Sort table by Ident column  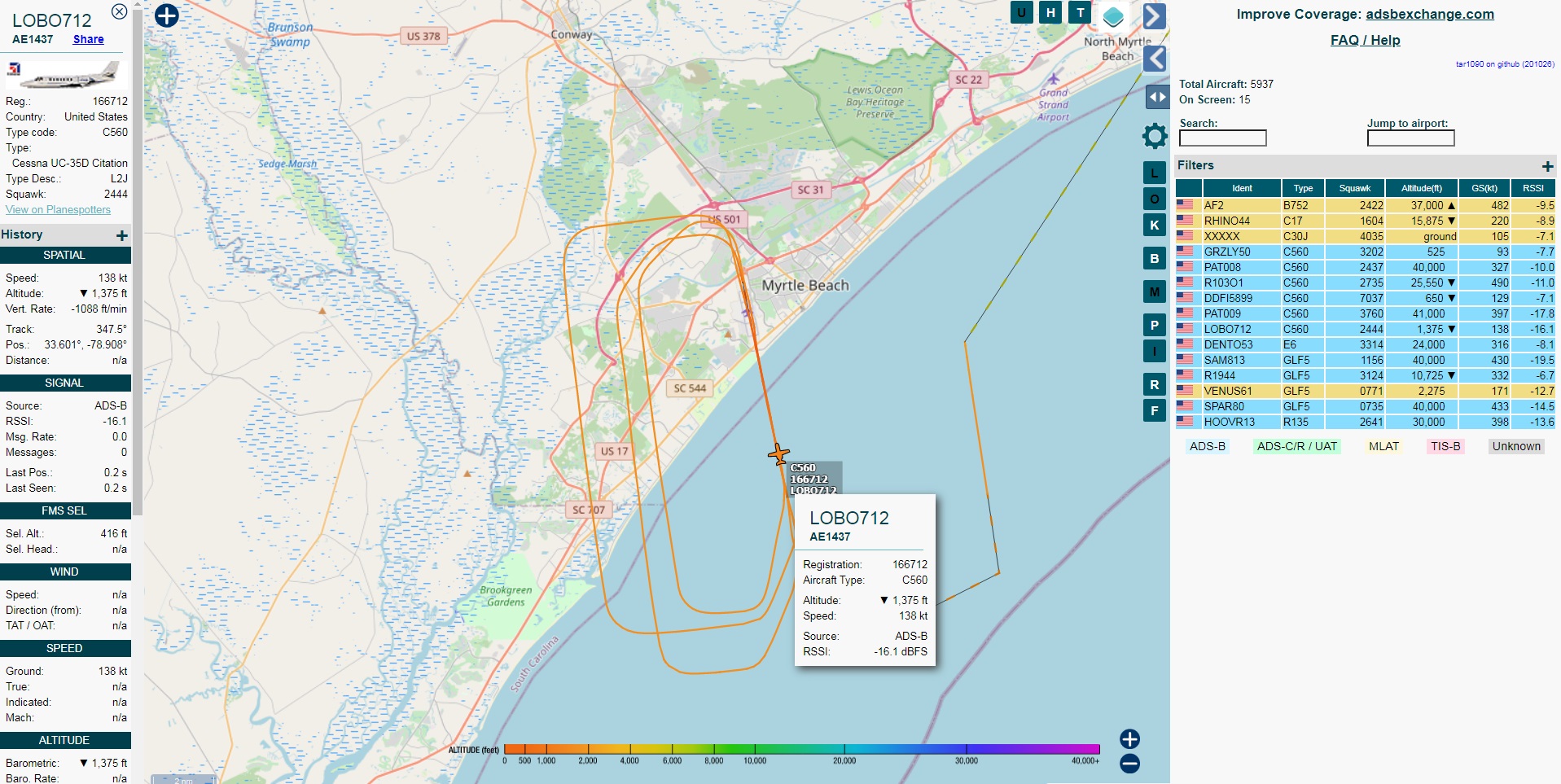point(1242,188)
